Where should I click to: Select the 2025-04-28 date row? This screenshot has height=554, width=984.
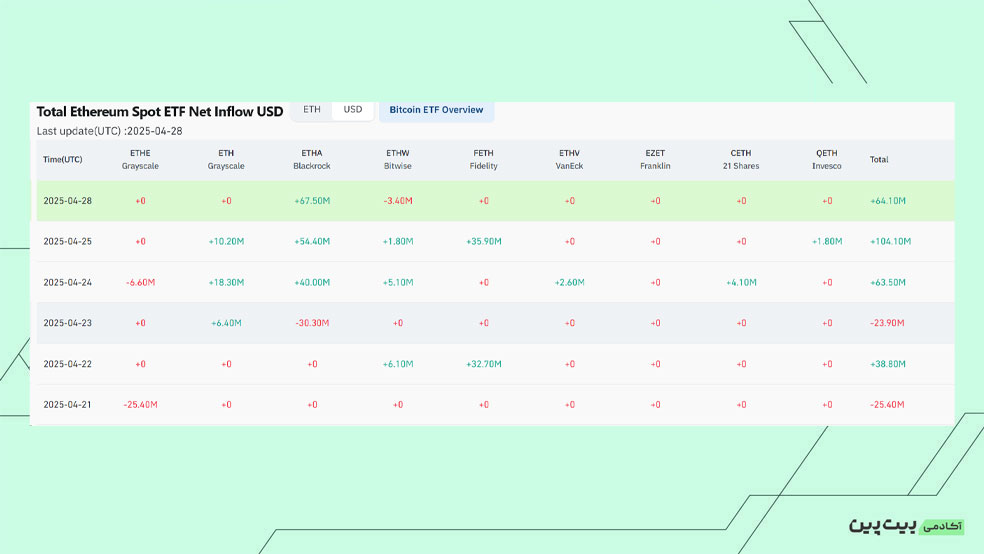pyautogui.click(x=495, y=201)
